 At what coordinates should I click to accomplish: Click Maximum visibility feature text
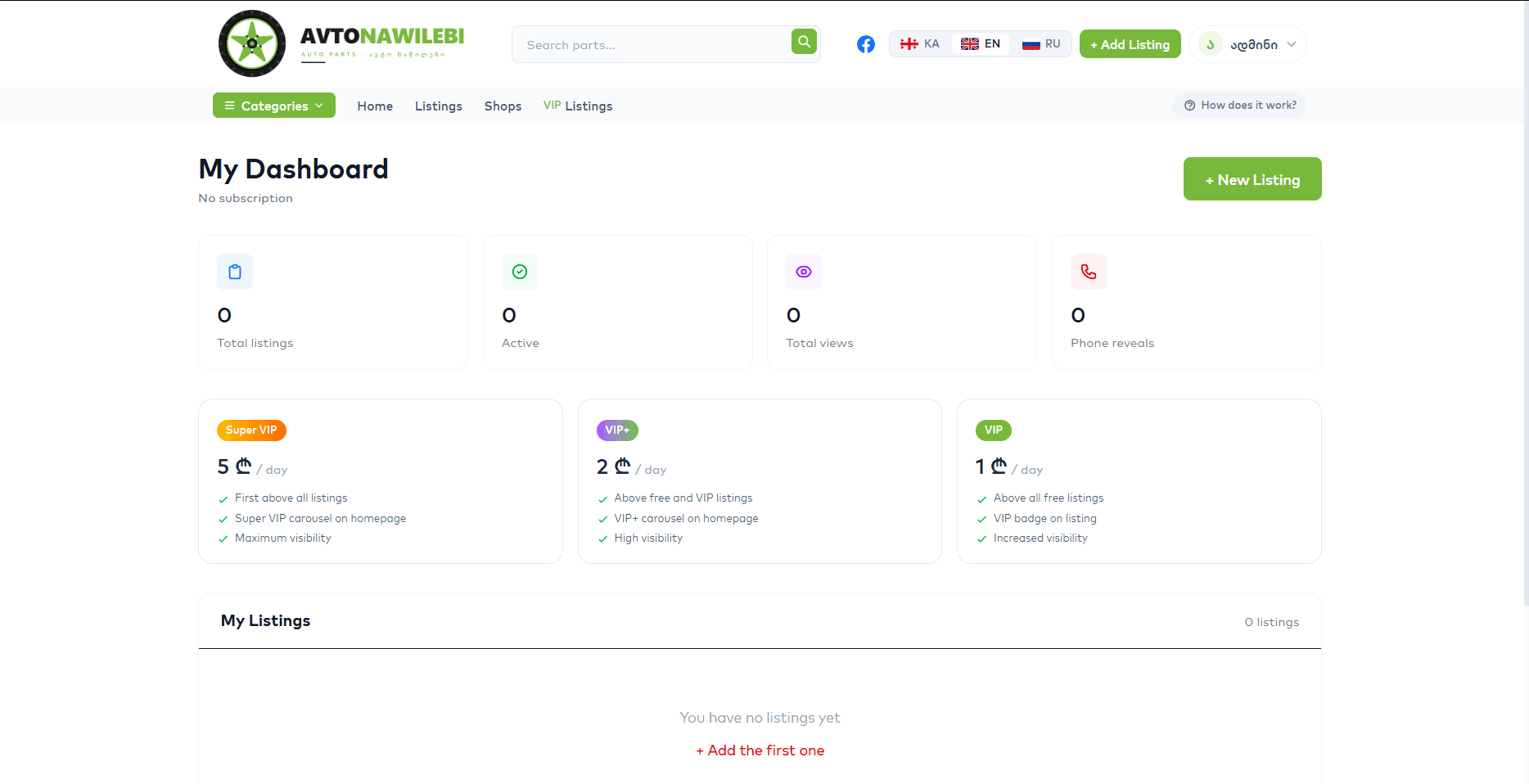(283, 538)
